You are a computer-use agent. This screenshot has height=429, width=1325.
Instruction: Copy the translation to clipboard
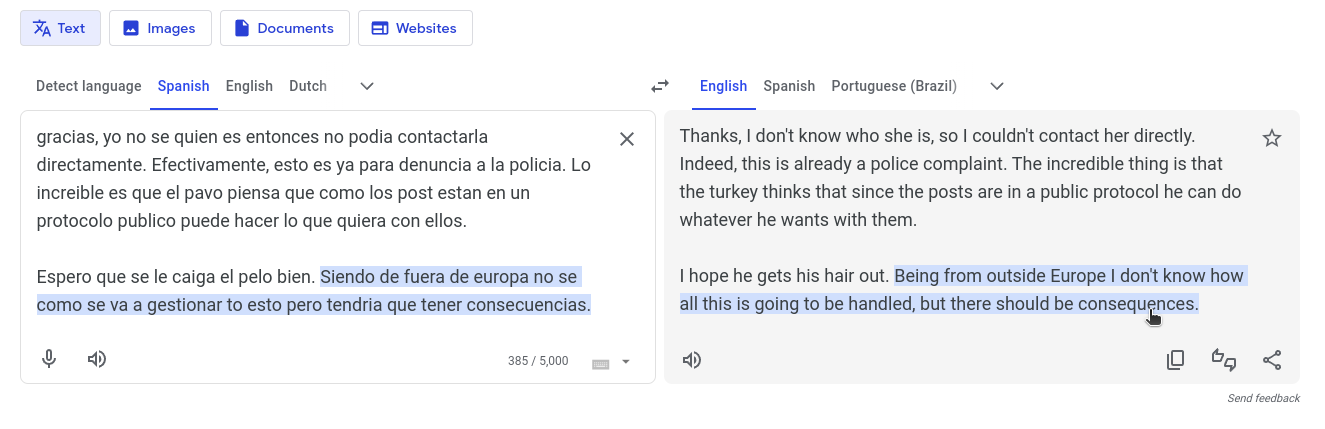tap(1176, 360)
